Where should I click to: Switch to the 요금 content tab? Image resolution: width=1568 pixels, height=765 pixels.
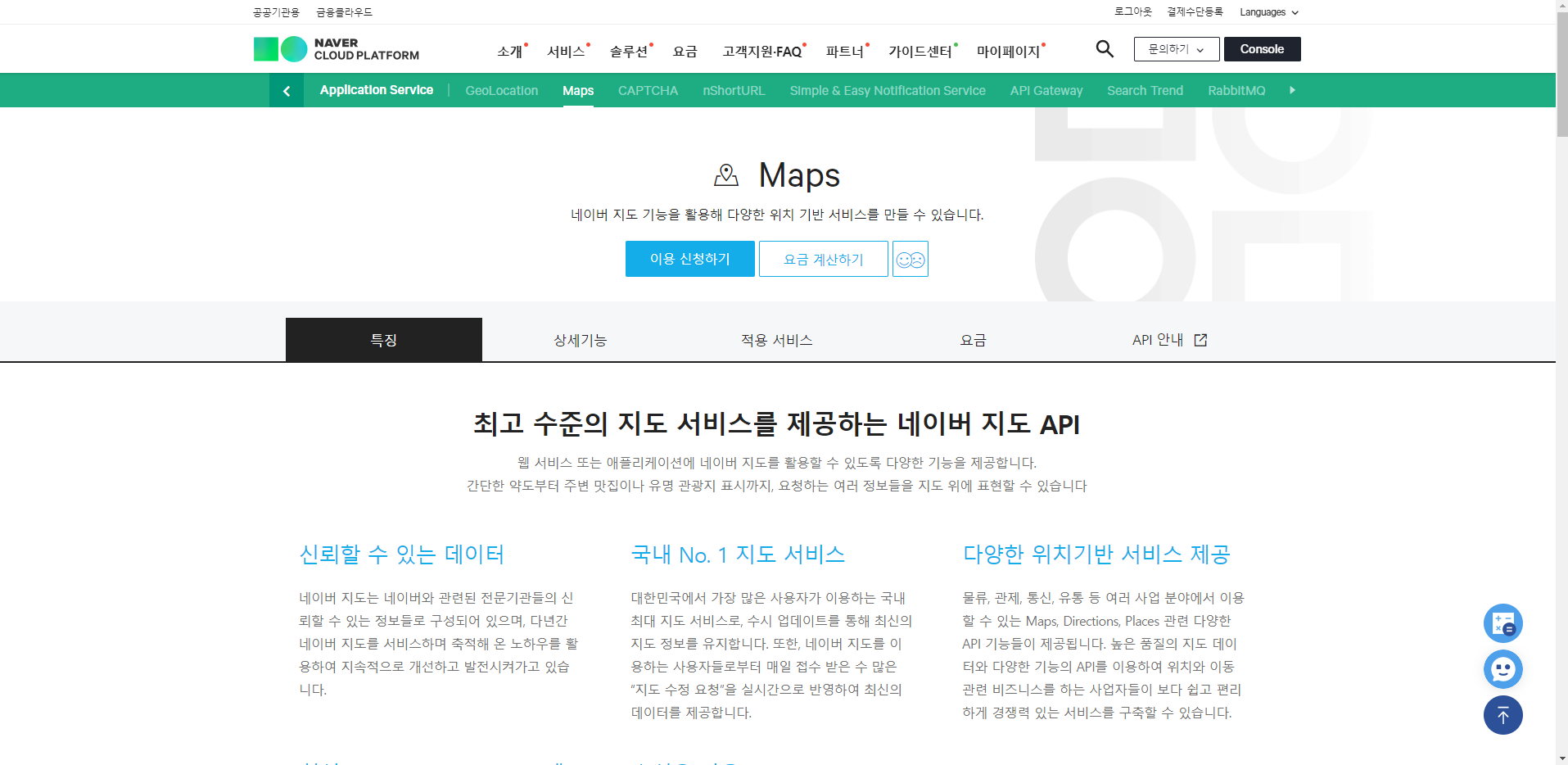pyautogui.click(x=974, y=340)
